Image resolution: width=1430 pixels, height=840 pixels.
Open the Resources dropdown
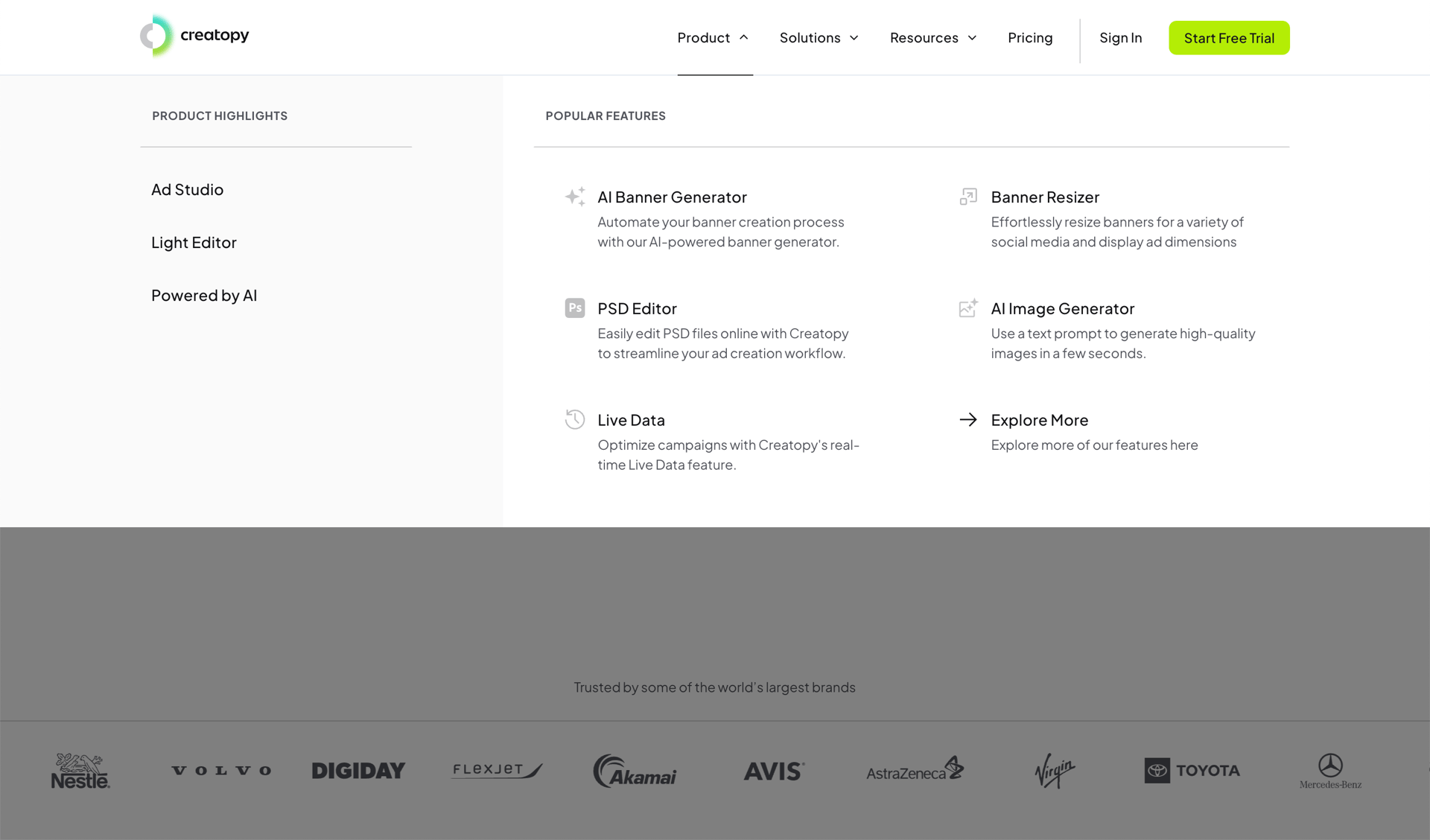(932, 37)
